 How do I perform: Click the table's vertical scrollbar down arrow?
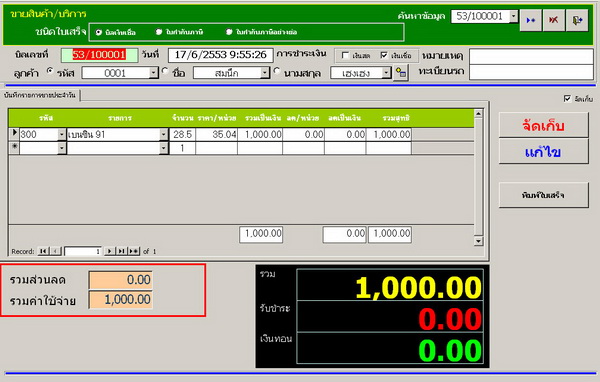478,241
